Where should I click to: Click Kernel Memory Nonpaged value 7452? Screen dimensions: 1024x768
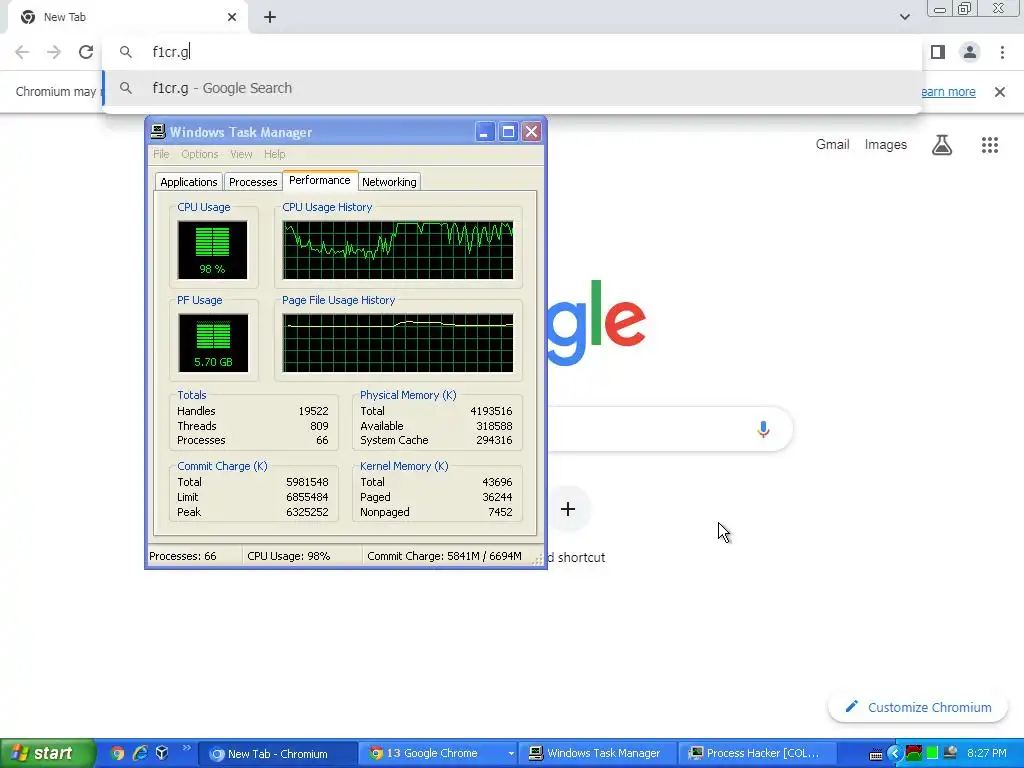(500, 512)
